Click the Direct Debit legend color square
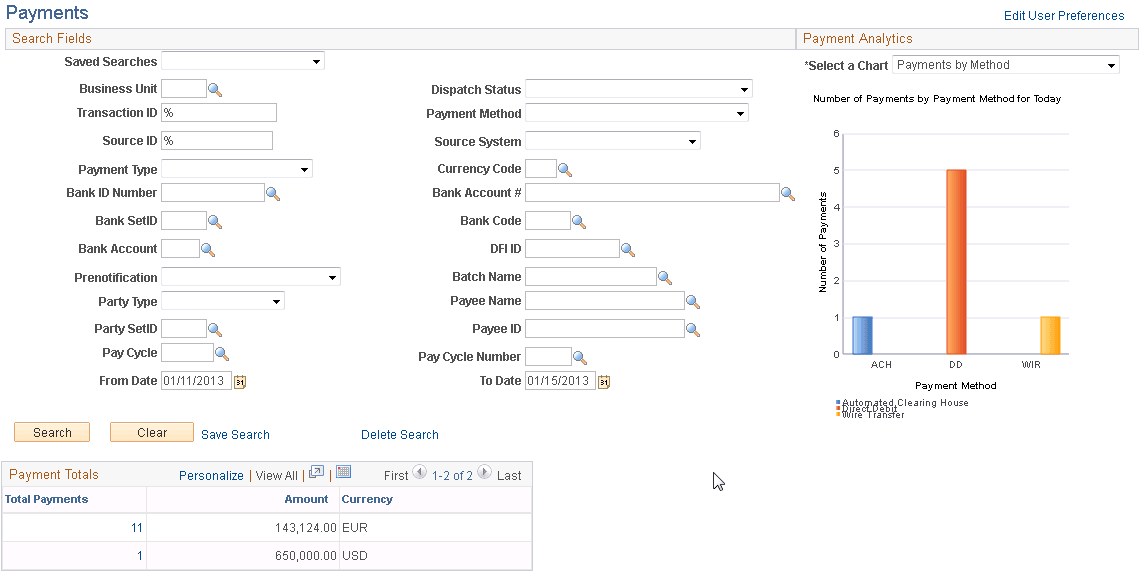This screenshot has height=579, width=1142. click(838, 408)
